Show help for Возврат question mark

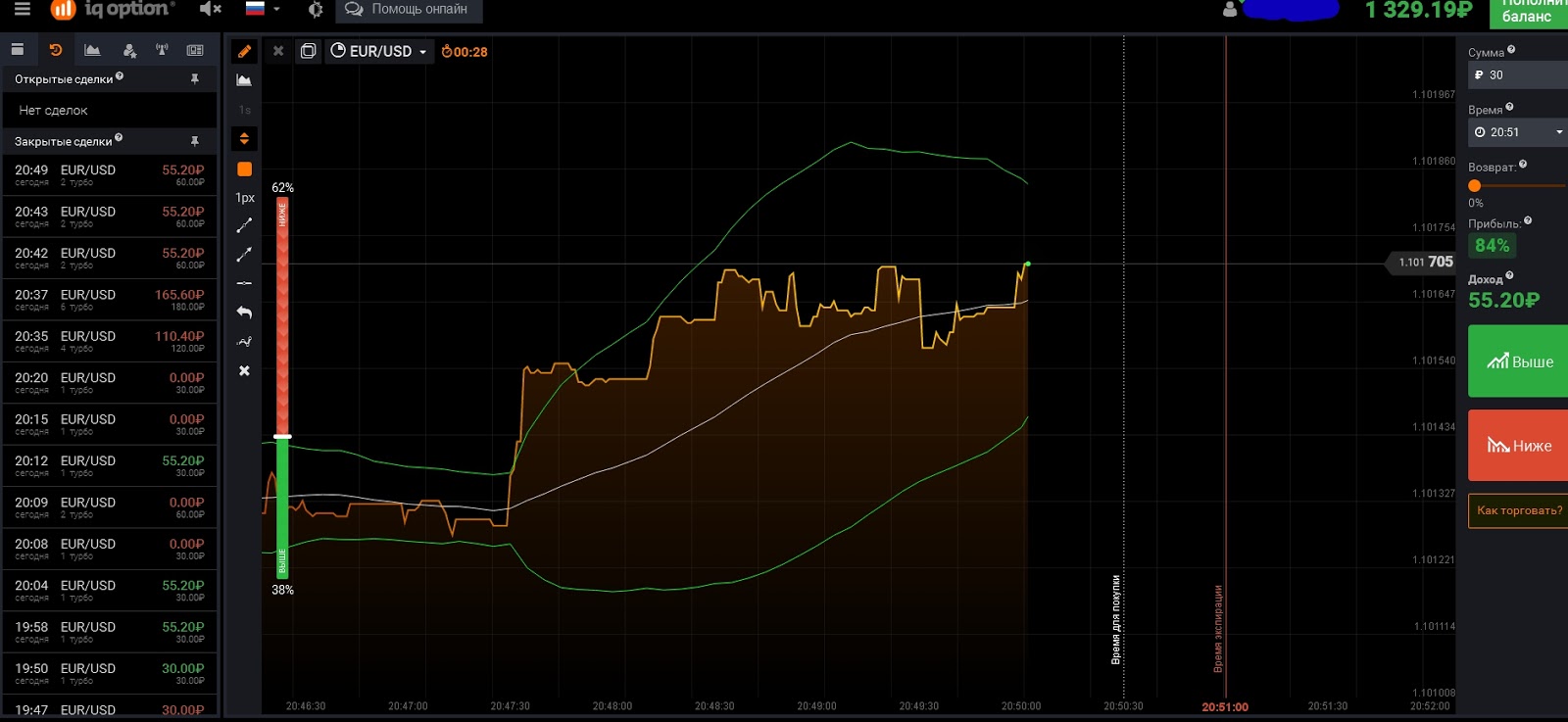pyautogui.click(x=1523, y=164)
